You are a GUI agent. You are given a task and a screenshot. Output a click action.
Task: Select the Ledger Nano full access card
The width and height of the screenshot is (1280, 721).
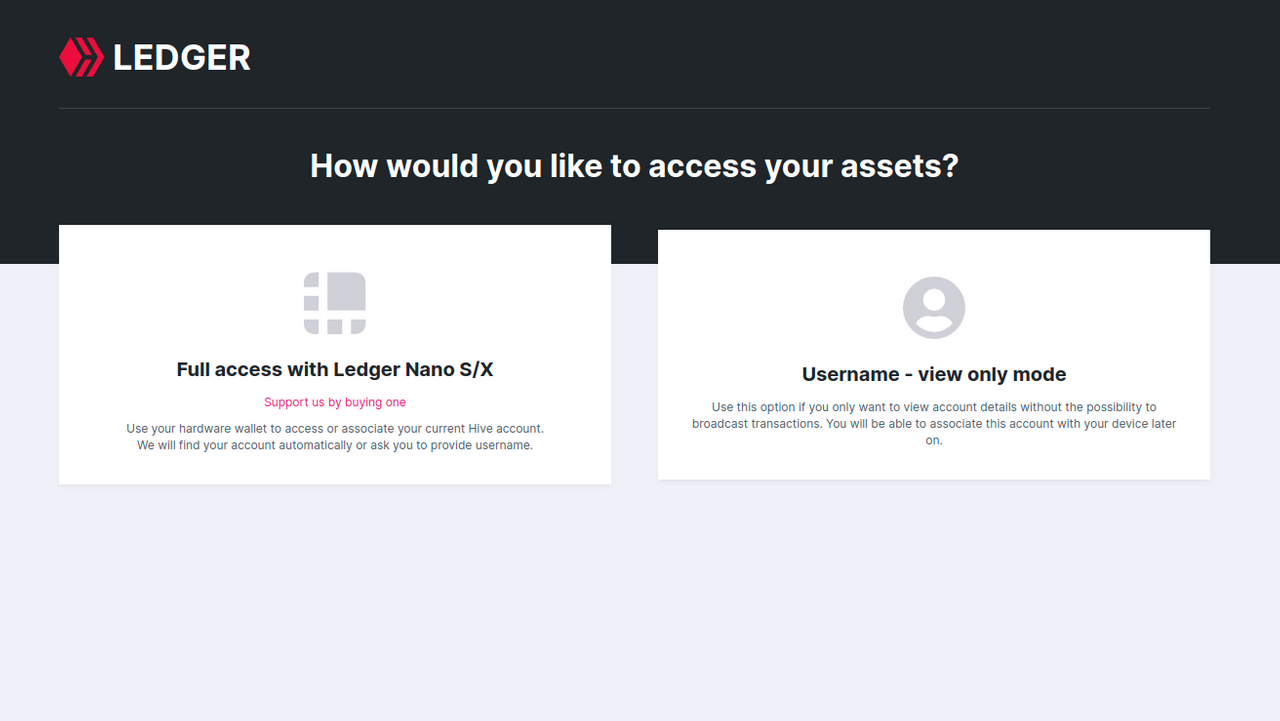[x=335, y=355]
